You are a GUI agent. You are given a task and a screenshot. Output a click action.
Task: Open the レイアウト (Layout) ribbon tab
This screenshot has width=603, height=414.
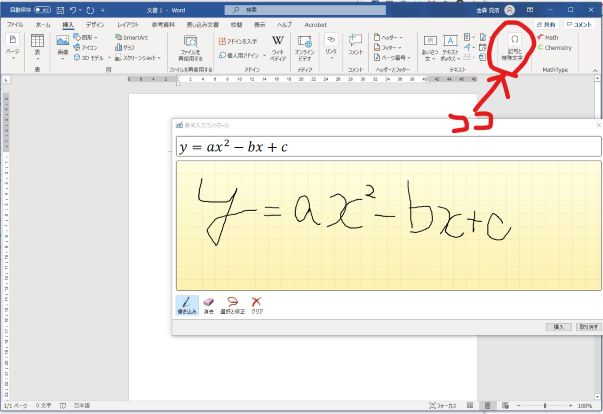[x=128, y=23]
